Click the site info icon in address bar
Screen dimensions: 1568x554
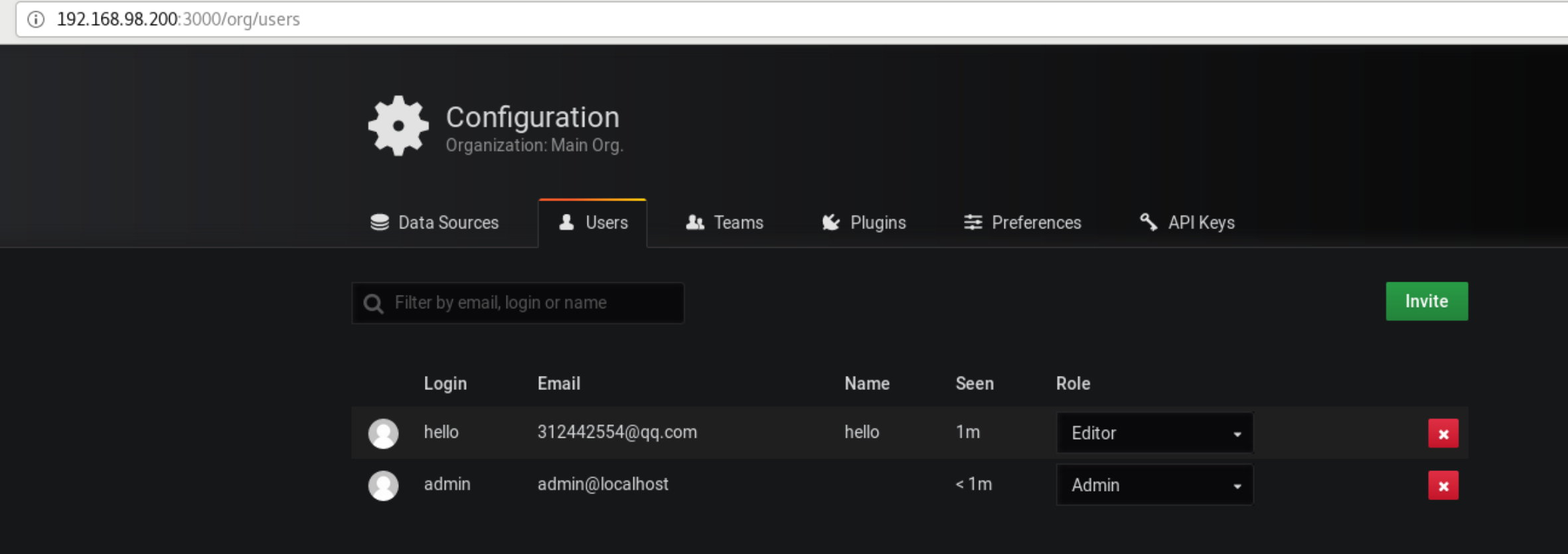tap(36, 19)
